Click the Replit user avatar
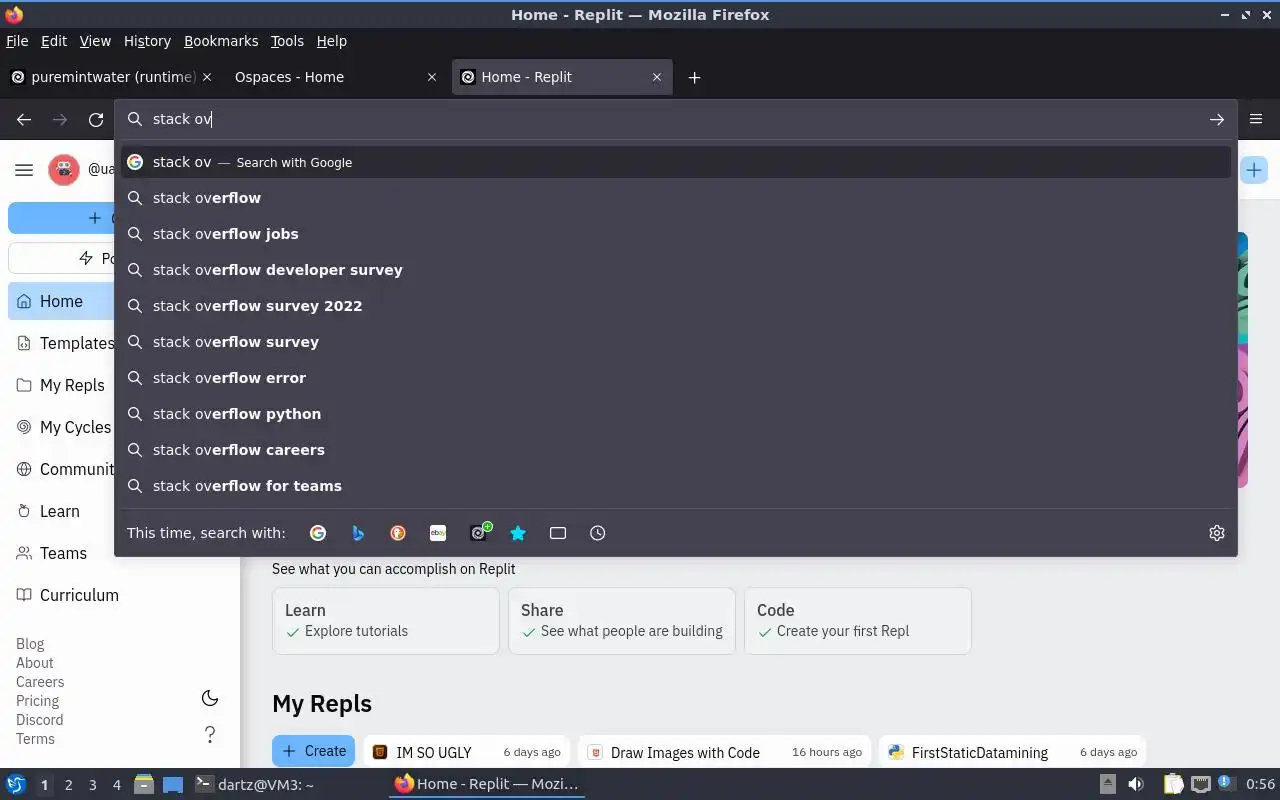Image resolution: width=1280 pixels, height=800 pixels. click(64, 170)
